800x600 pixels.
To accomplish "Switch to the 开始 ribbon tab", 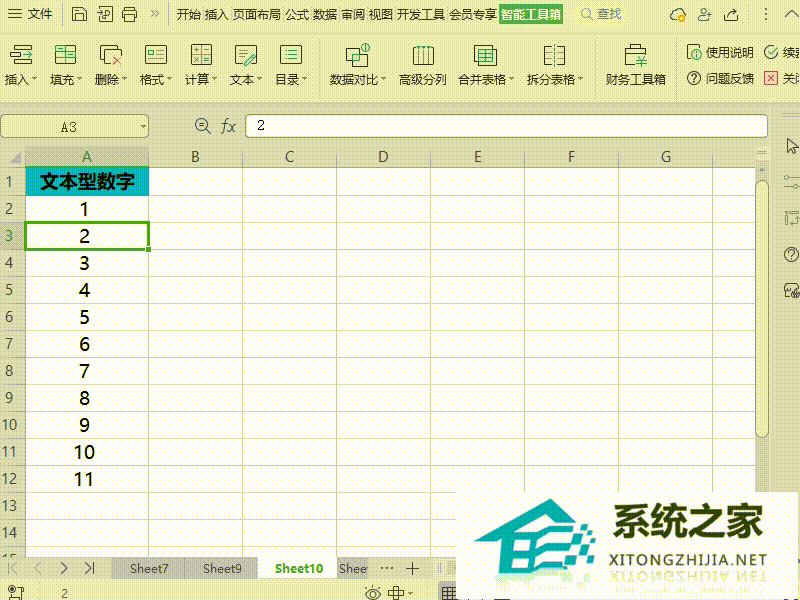I will click(x=188, y=14).
